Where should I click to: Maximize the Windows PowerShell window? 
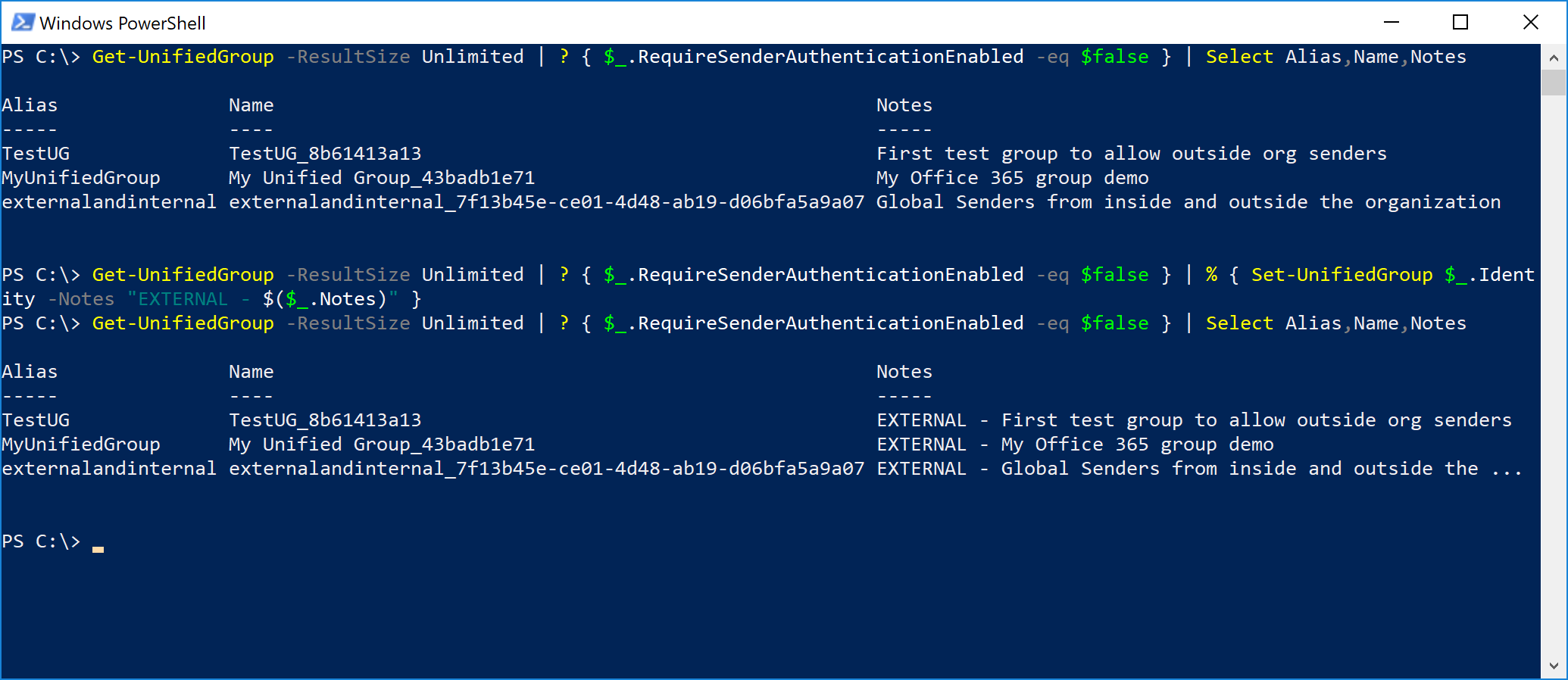pos(1460,23)
